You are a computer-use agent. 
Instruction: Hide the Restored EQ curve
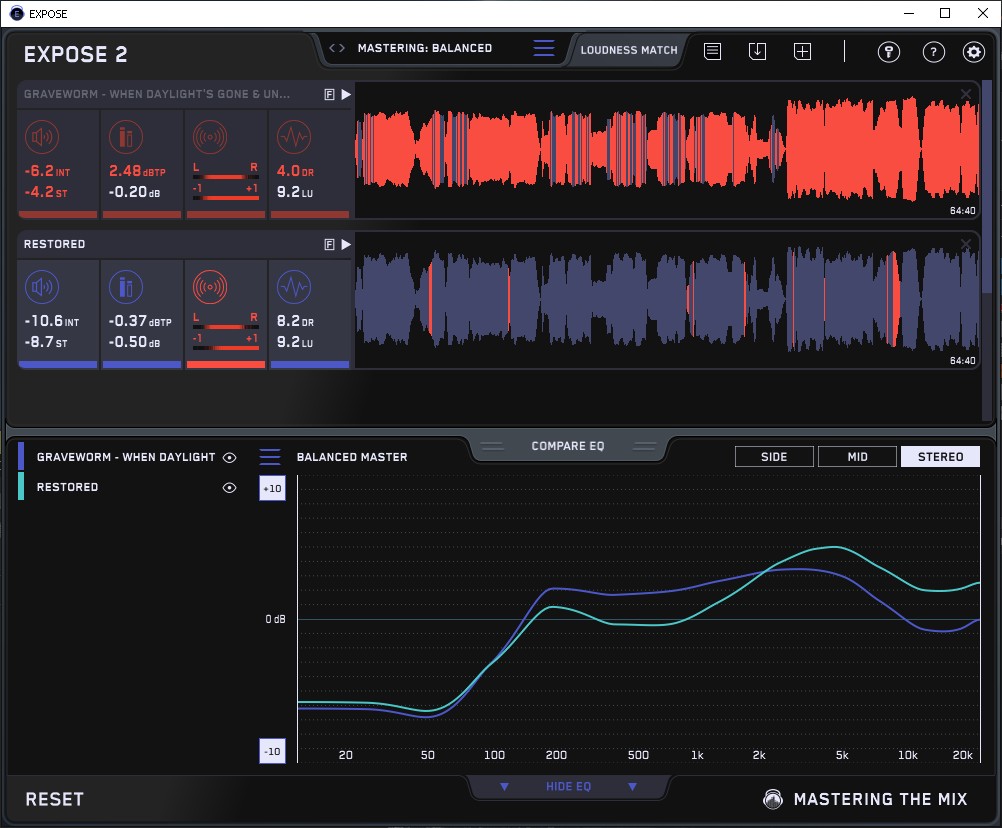230,487
